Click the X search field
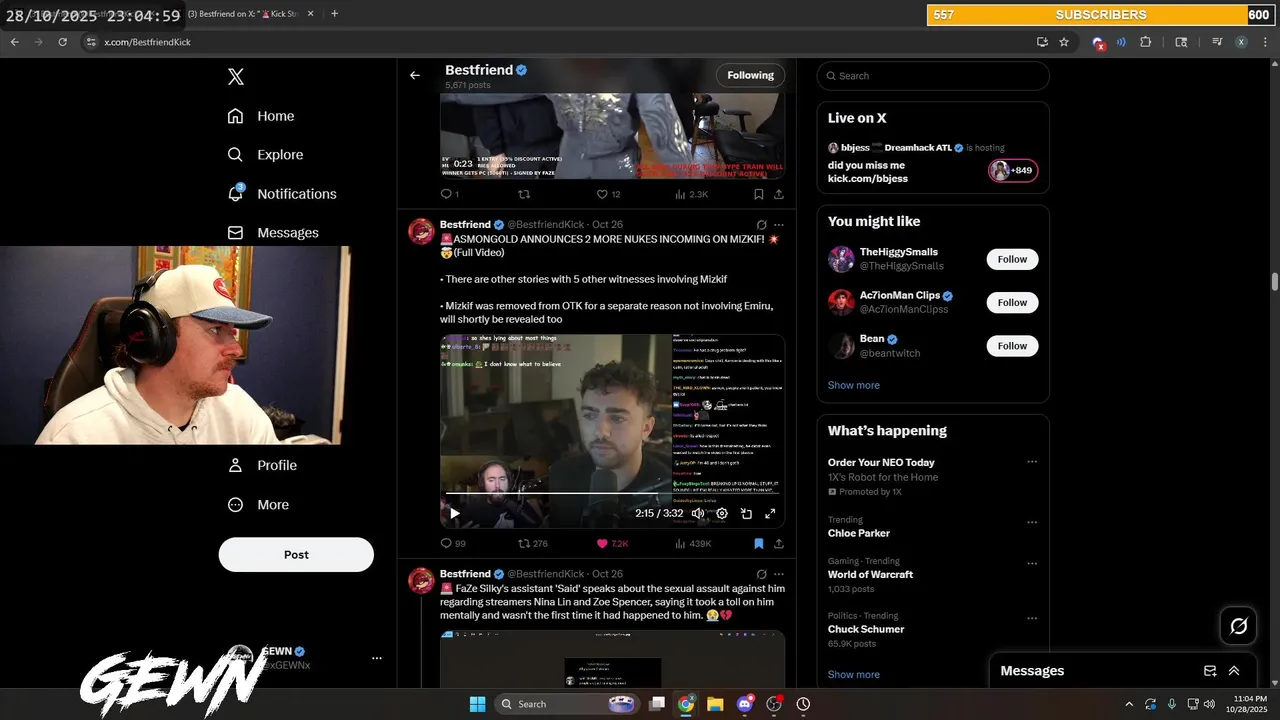1280x720 pixels. click(933, 76)
